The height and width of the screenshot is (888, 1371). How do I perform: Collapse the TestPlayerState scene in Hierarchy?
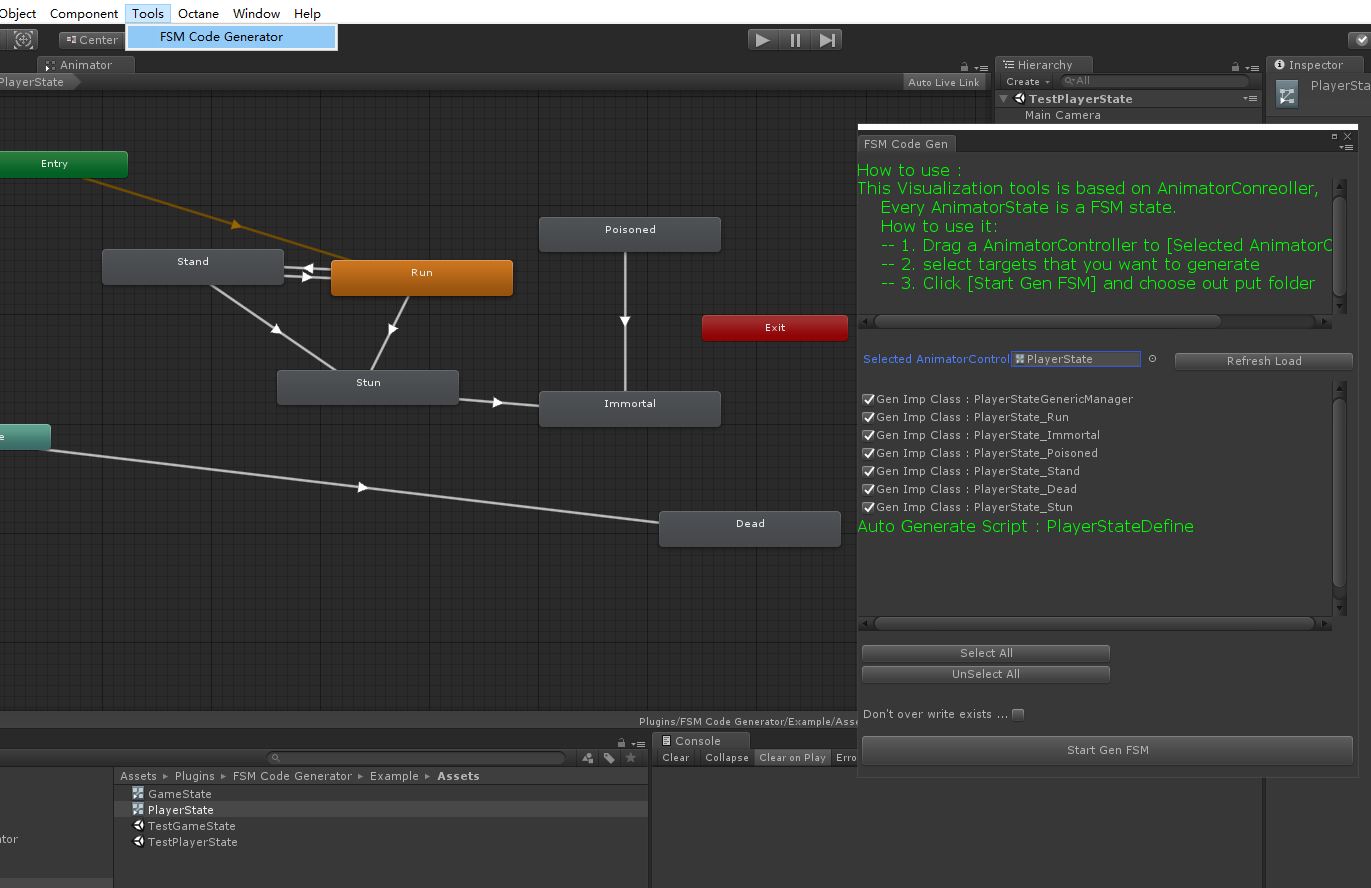(x=1004, y=99)
